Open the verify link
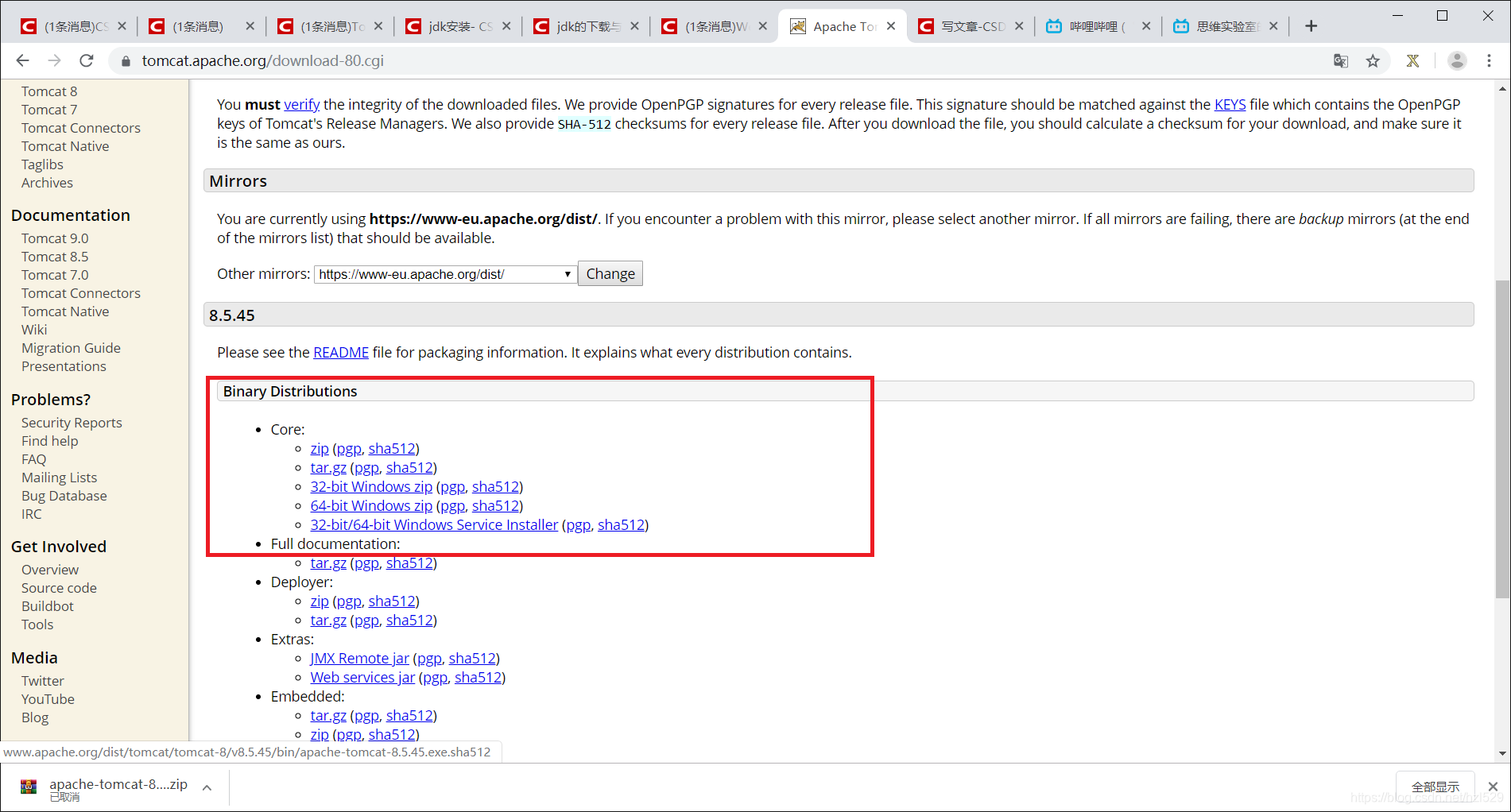This screenshot has width=1511, height=812. [x=302, y=105]
